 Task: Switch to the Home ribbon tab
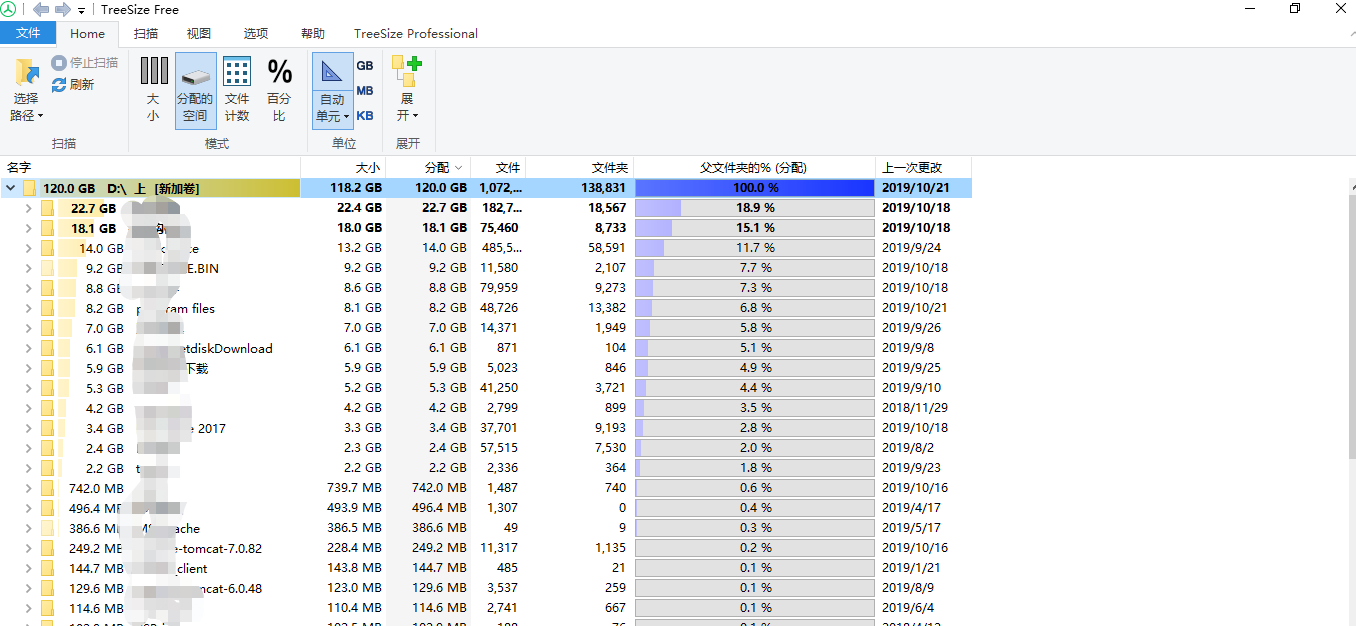88,33
